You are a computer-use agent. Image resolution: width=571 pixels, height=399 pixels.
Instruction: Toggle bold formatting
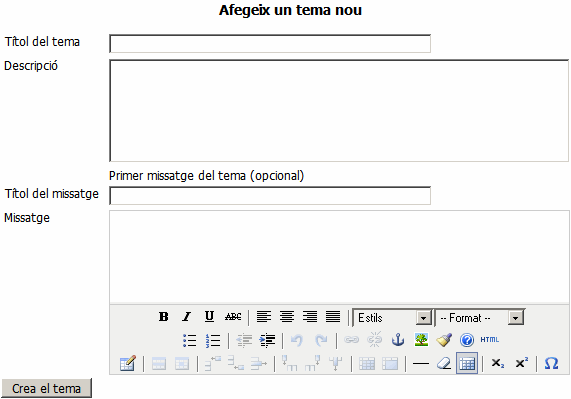click(164, 317)
